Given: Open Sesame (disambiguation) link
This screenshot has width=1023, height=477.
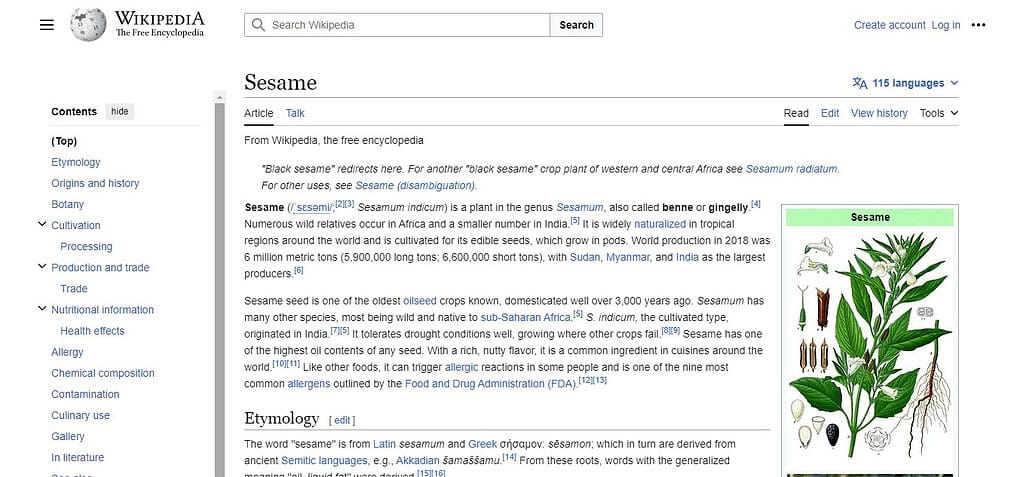Looking at the screenshot, I should pyautogui.click(x=415, y=185).
